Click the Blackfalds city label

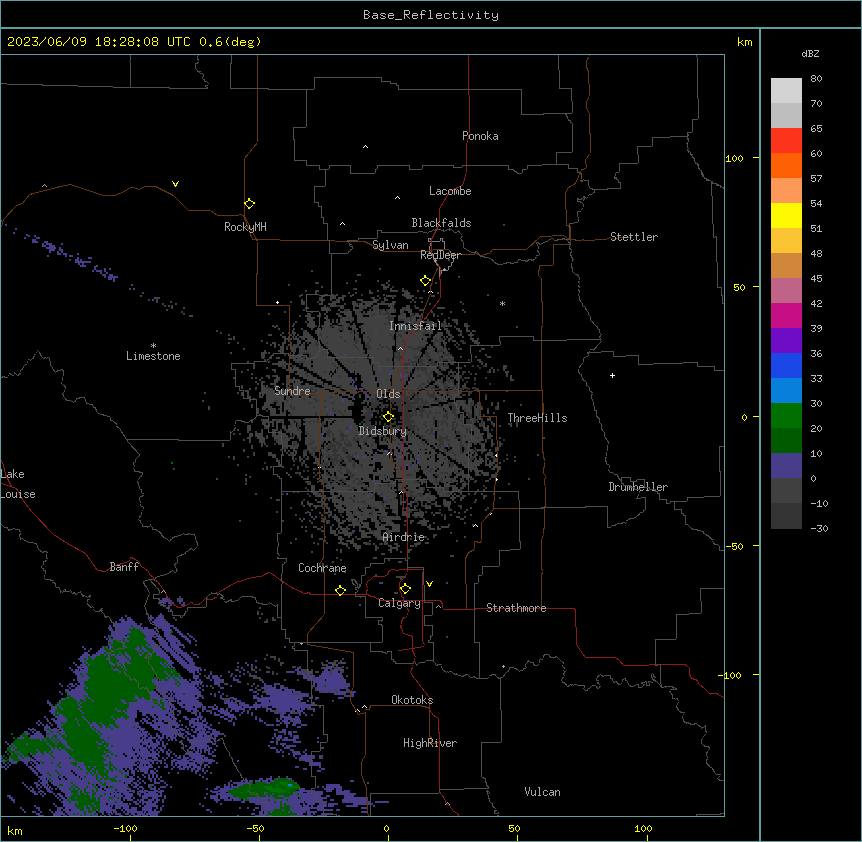(x=441, y=223)
